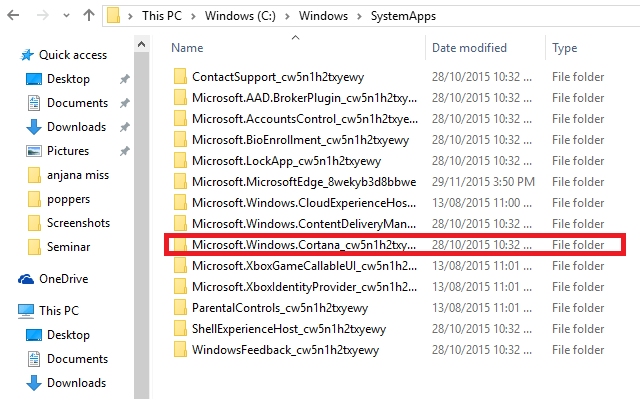Go up one folder level arrow
The width and height of the screenshot is (640, 399).
tap(89, 16)
